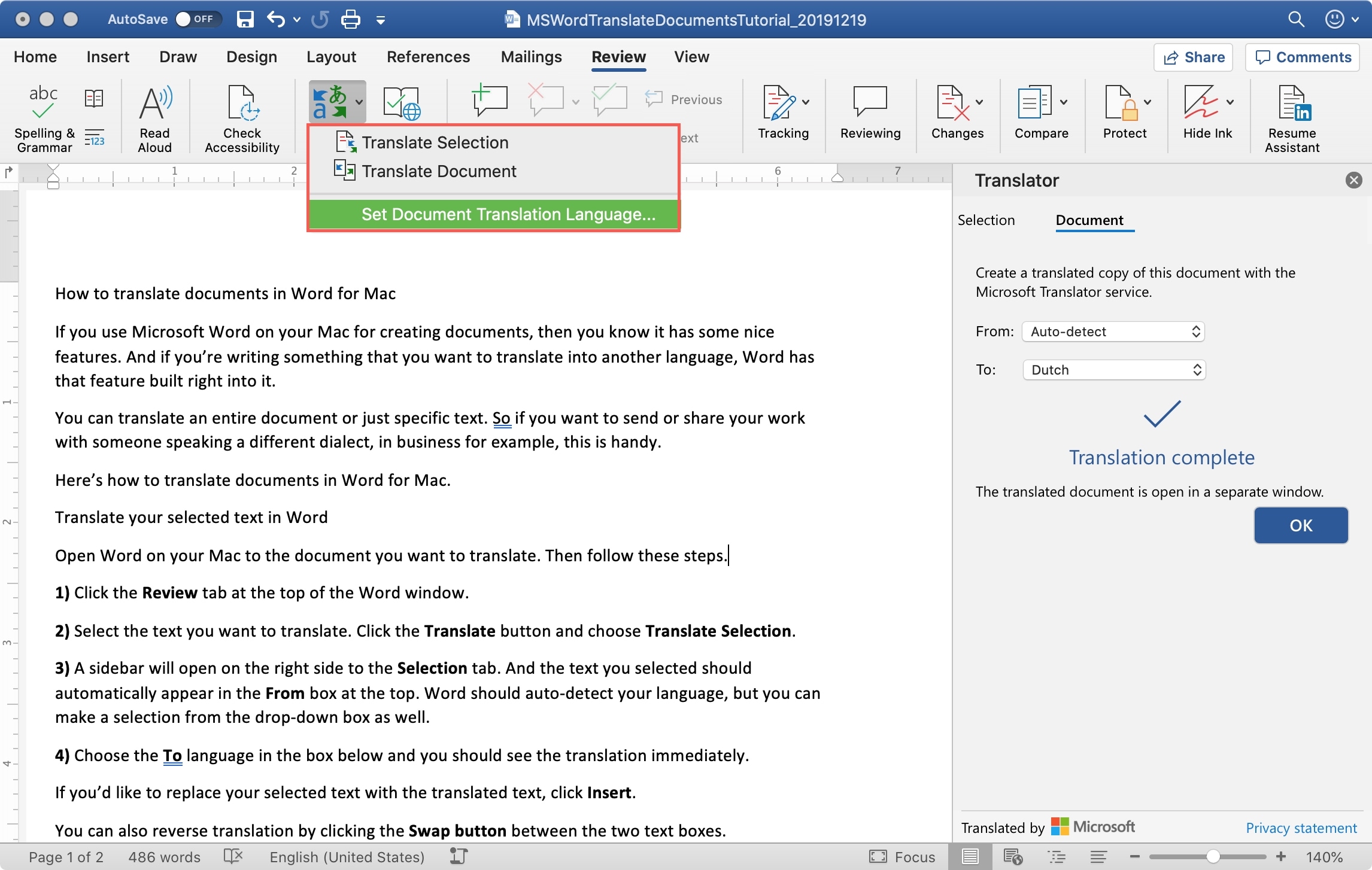Open the To language Dutch dropdown
Image resolution: width=1372 pixels, height=870 pixels.
[x=1113, y=370]
